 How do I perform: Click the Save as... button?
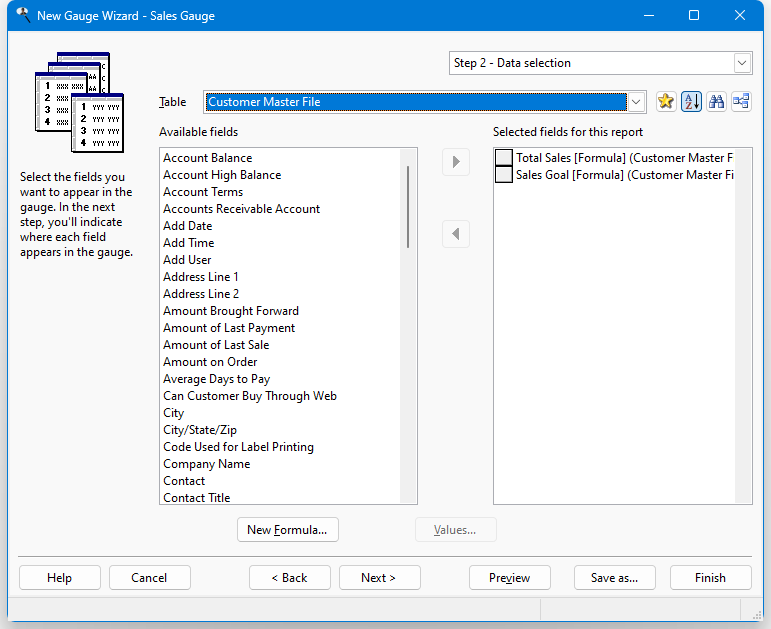point(615,577)
